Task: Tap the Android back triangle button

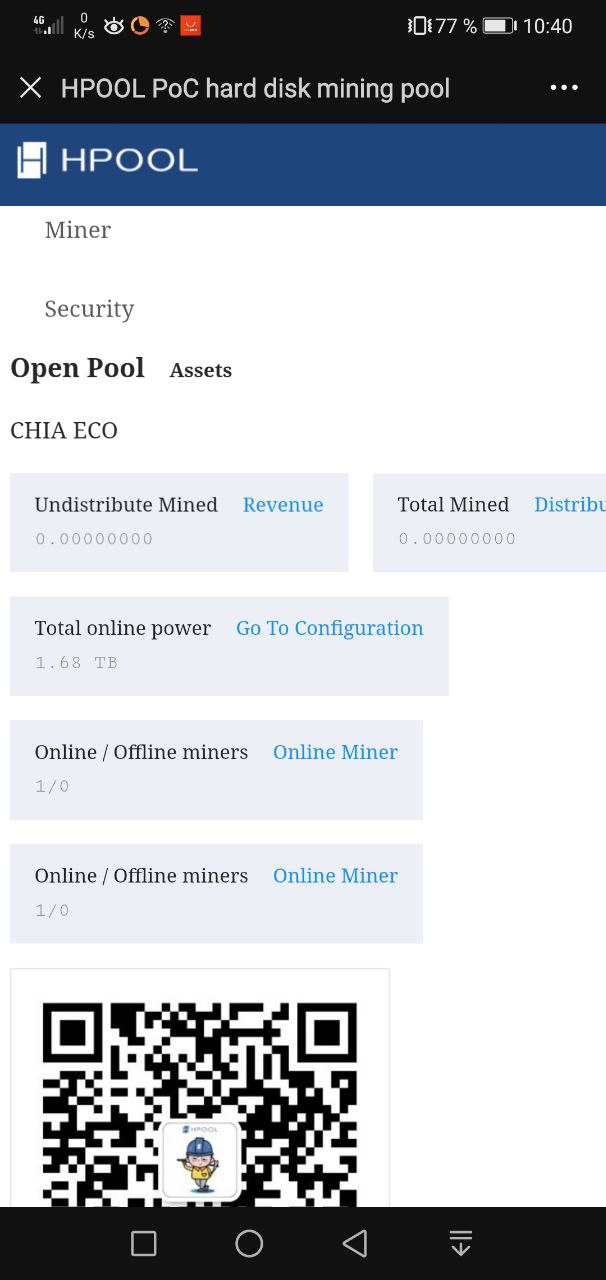Action: (x=354, y=1243)
